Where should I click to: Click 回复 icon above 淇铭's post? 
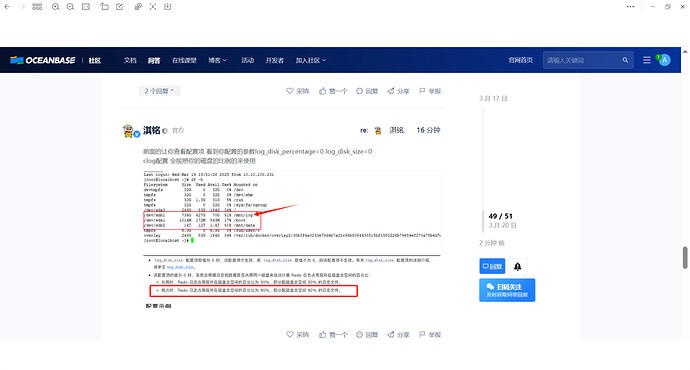[367, 91]
